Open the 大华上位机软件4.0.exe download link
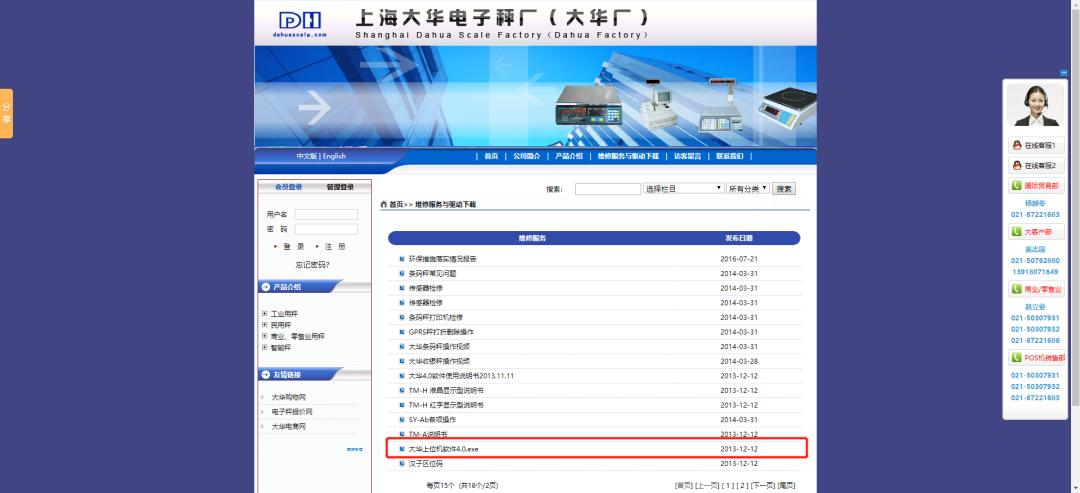 coord(443,449)
